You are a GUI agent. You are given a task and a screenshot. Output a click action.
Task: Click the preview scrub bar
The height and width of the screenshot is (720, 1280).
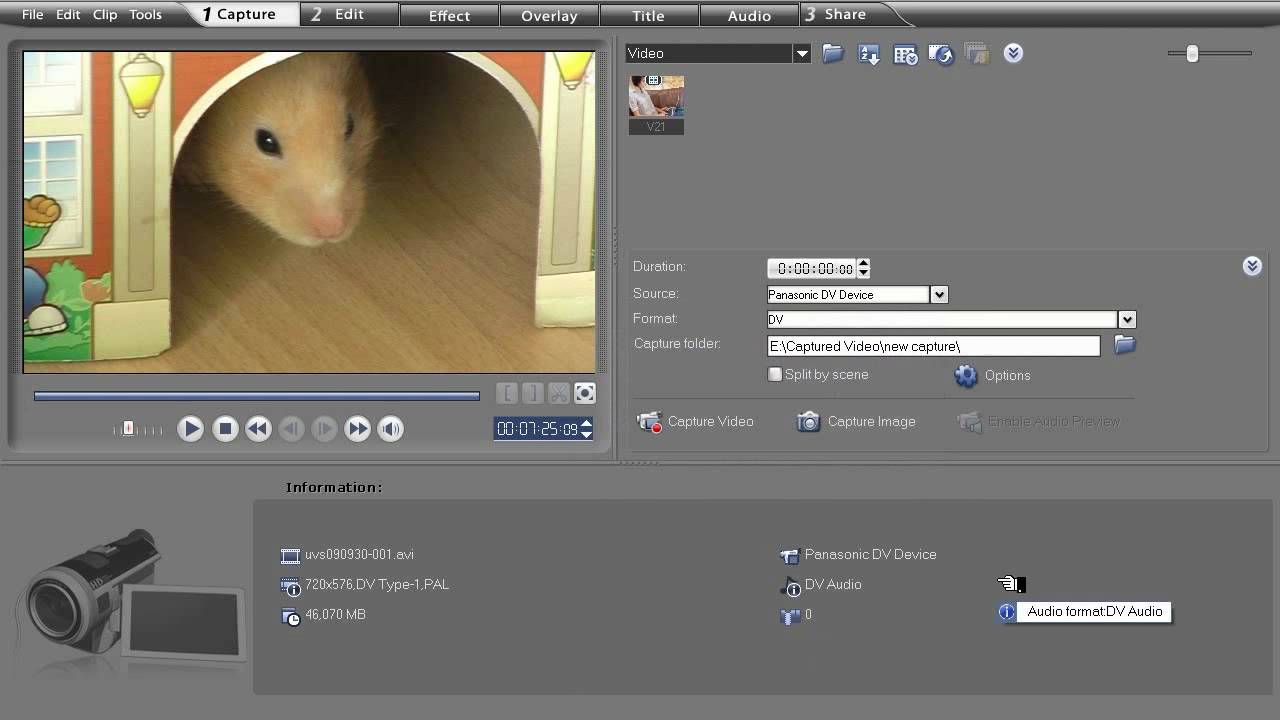point(257,396)
